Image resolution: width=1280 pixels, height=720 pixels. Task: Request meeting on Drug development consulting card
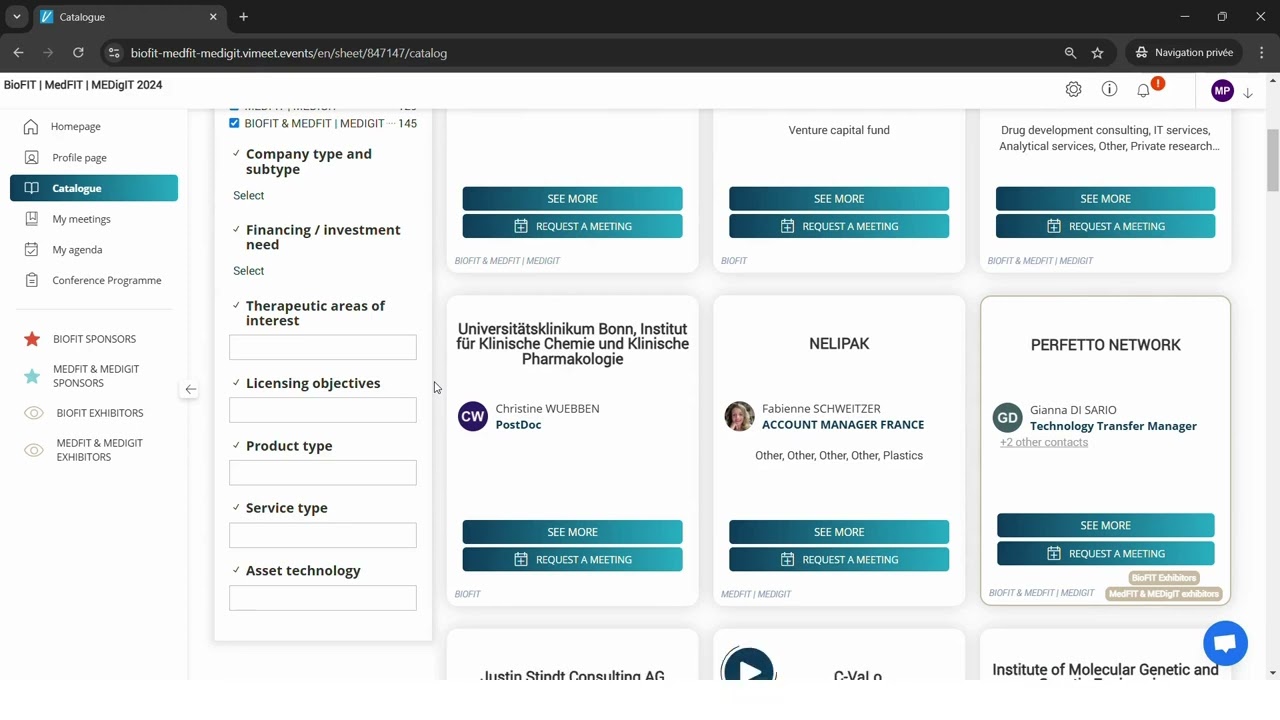pos(1106,226)
